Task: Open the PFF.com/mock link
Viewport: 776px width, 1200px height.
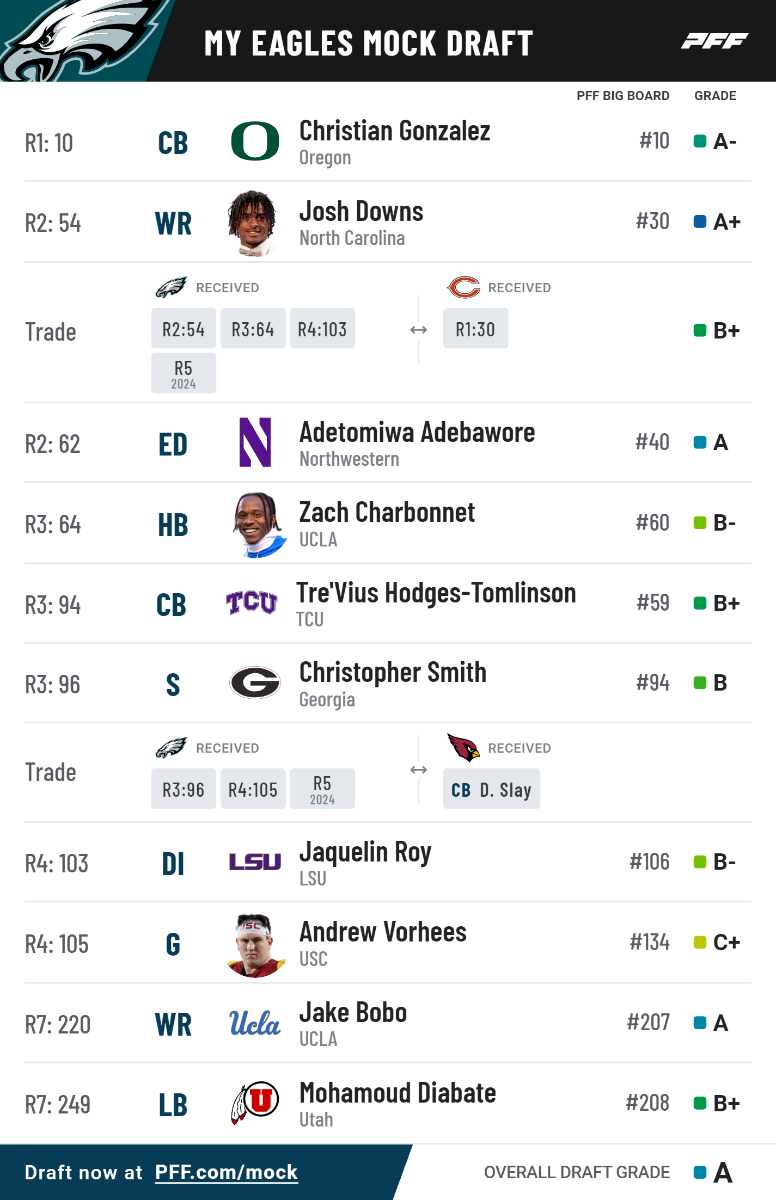Action: click(x=226, y=1172)
